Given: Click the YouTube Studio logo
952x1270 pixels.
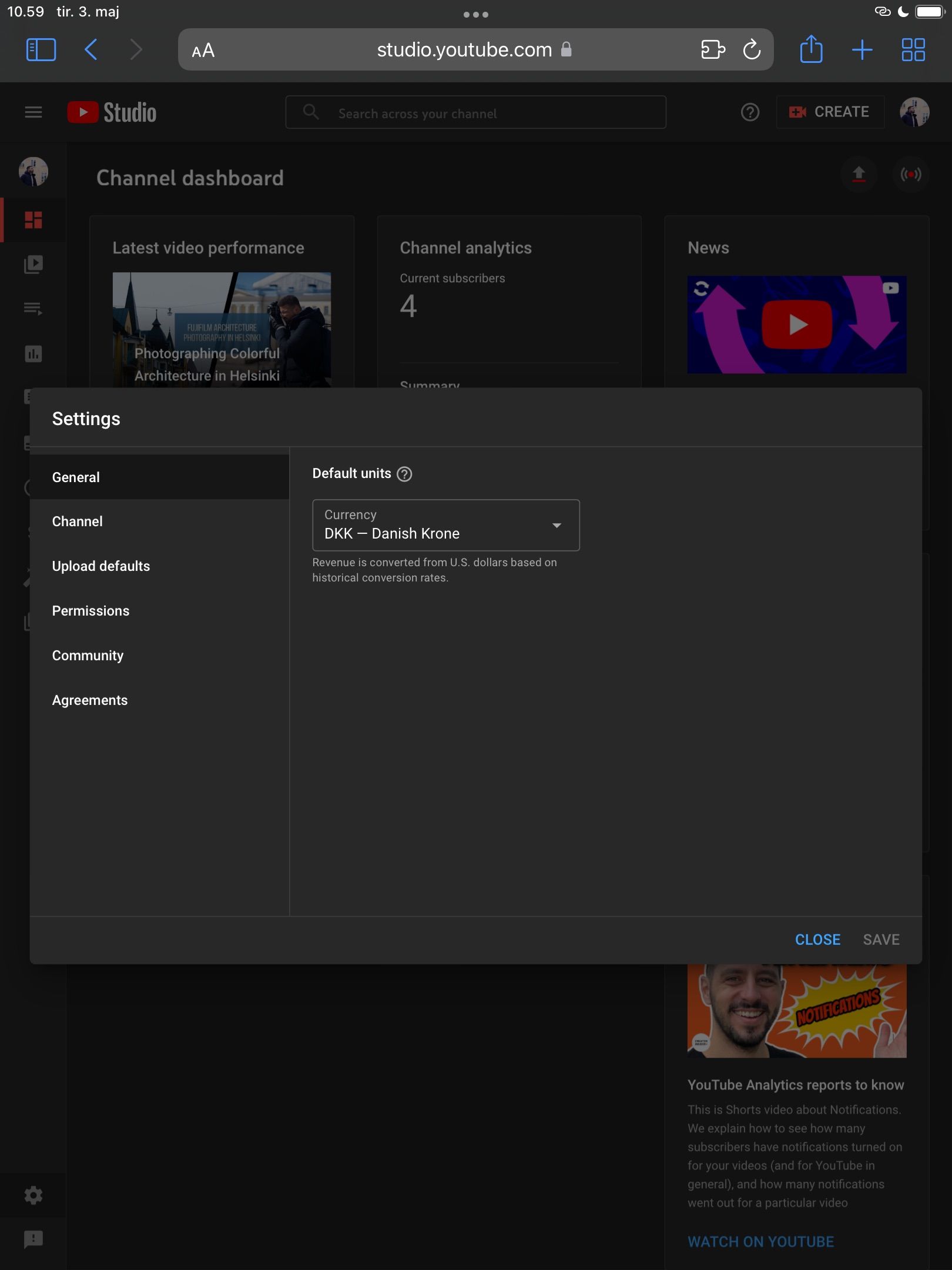Looking at the screenshot, I should tap(112, 112).
